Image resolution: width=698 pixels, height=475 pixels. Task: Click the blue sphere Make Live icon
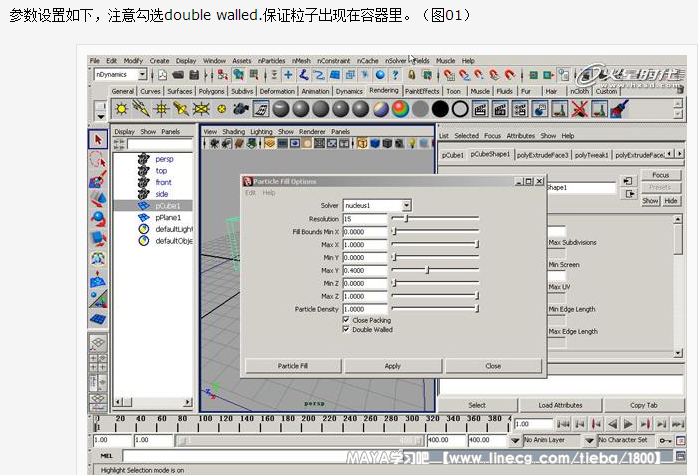[380, 75]
